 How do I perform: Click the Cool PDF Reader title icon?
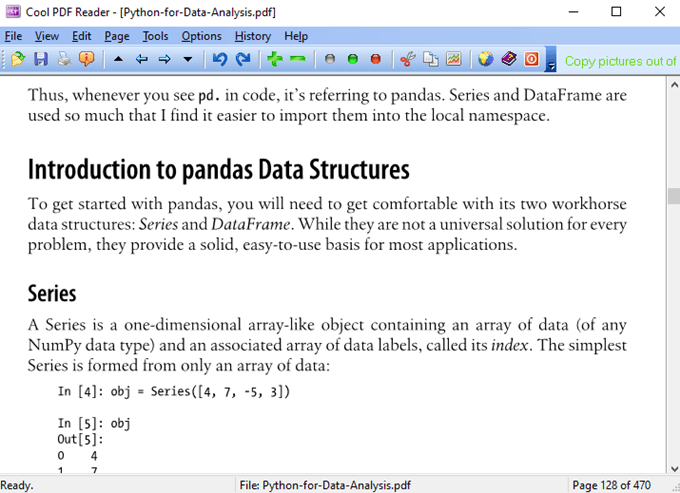click(13, 12)
